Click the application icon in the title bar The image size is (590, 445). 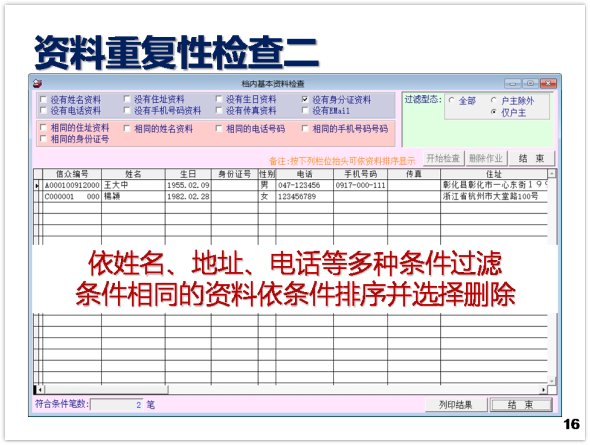(37, 83)
